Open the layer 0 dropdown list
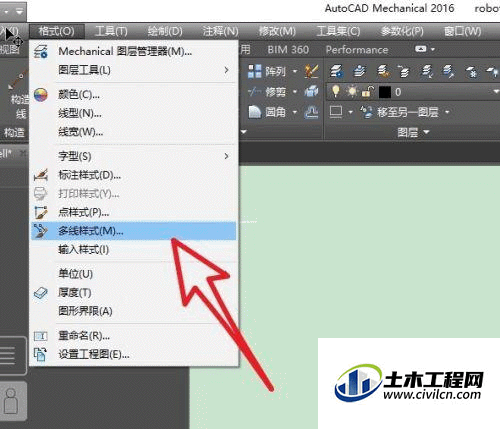This screenshot has height=429, width=500. tap(495, 91)
